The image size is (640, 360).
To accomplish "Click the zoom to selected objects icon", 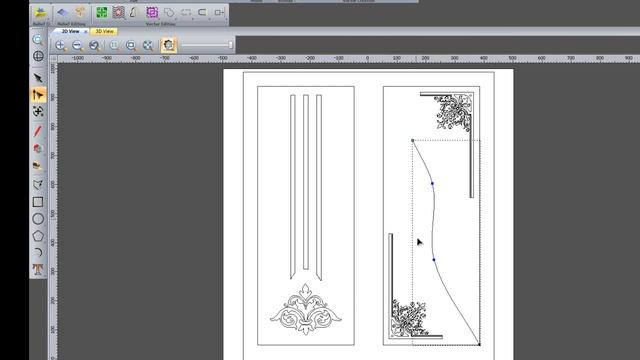I will pos(131,45).
